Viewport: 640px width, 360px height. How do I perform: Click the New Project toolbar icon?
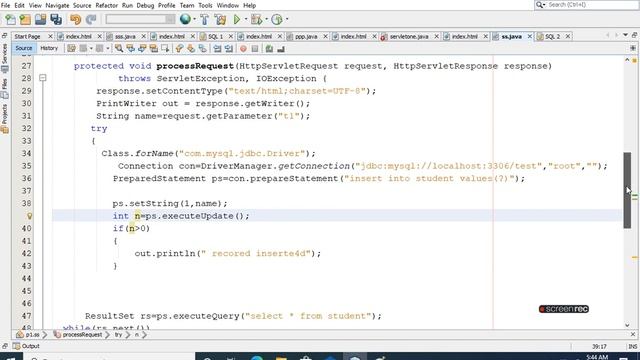point(25,19)
